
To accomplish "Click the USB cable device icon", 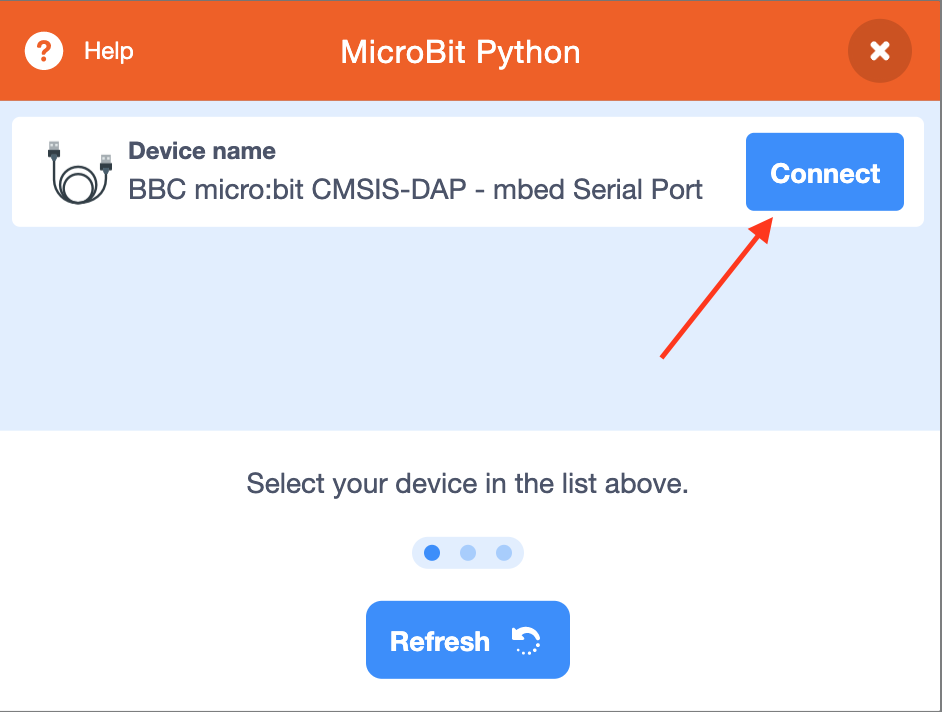I will [80, 172].
